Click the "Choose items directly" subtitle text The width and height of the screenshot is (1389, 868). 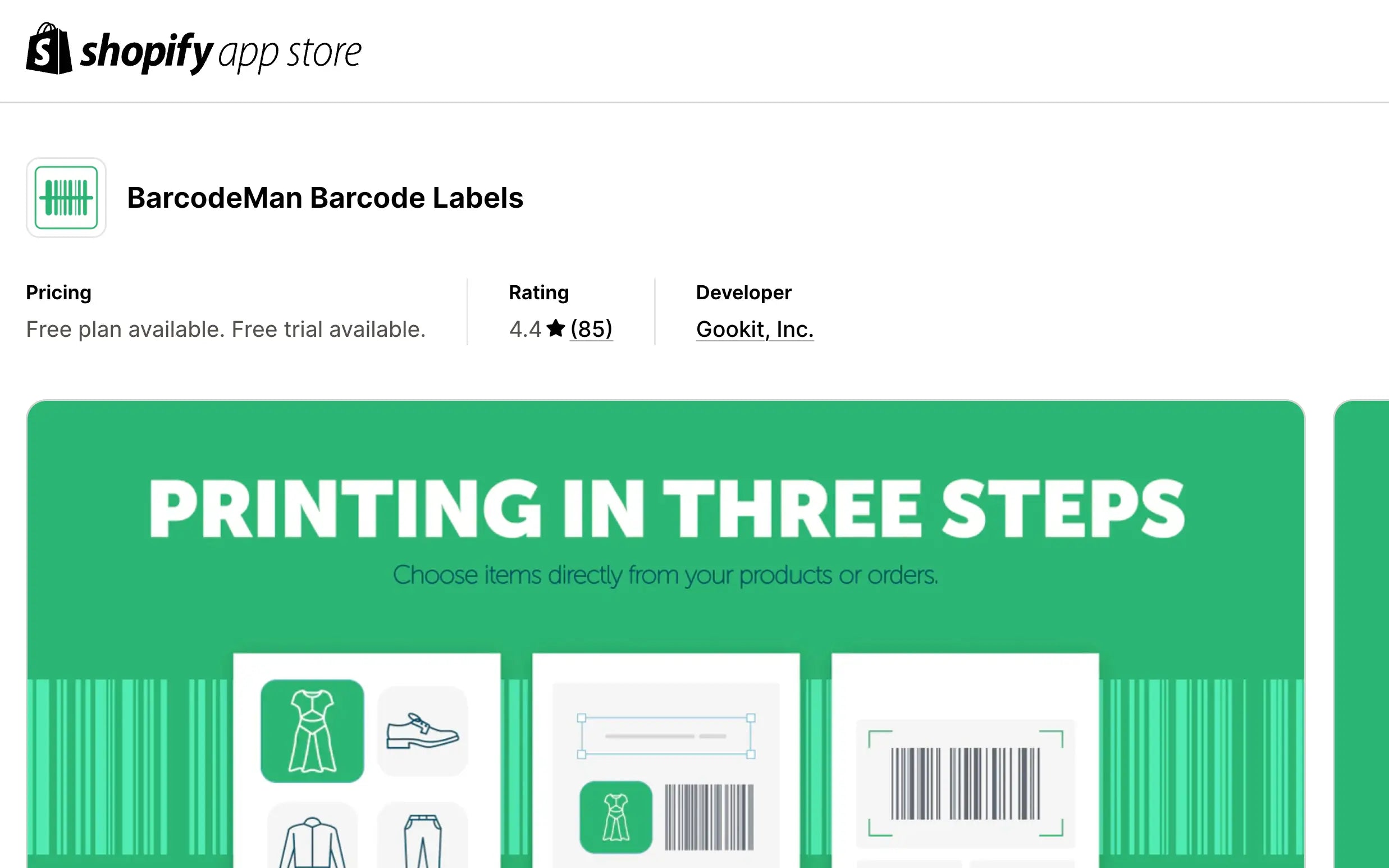[666, 575]
